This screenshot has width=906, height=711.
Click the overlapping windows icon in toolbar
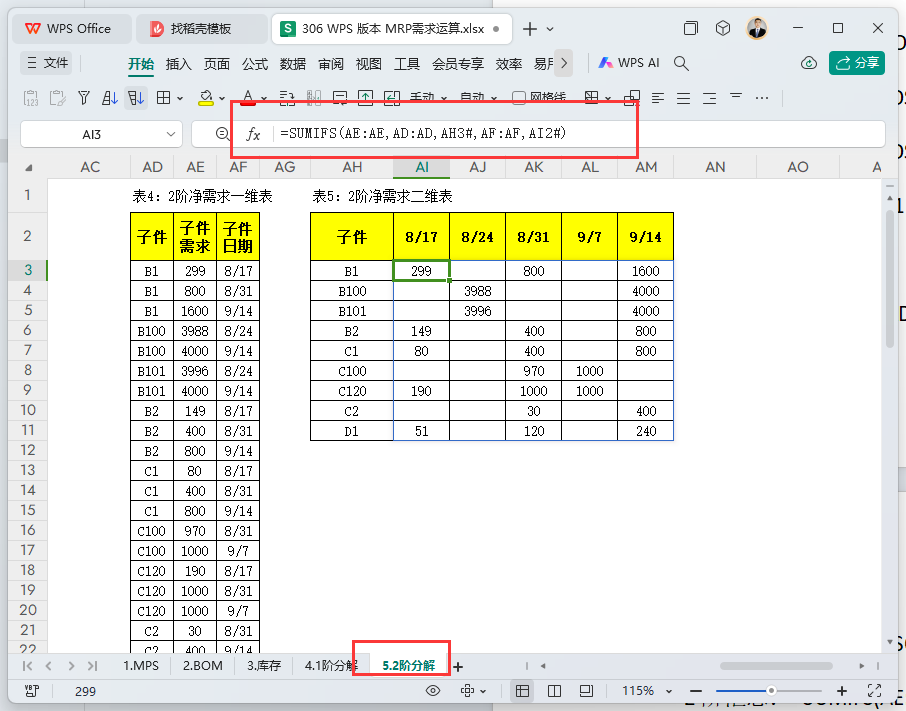tap(632, 98)
